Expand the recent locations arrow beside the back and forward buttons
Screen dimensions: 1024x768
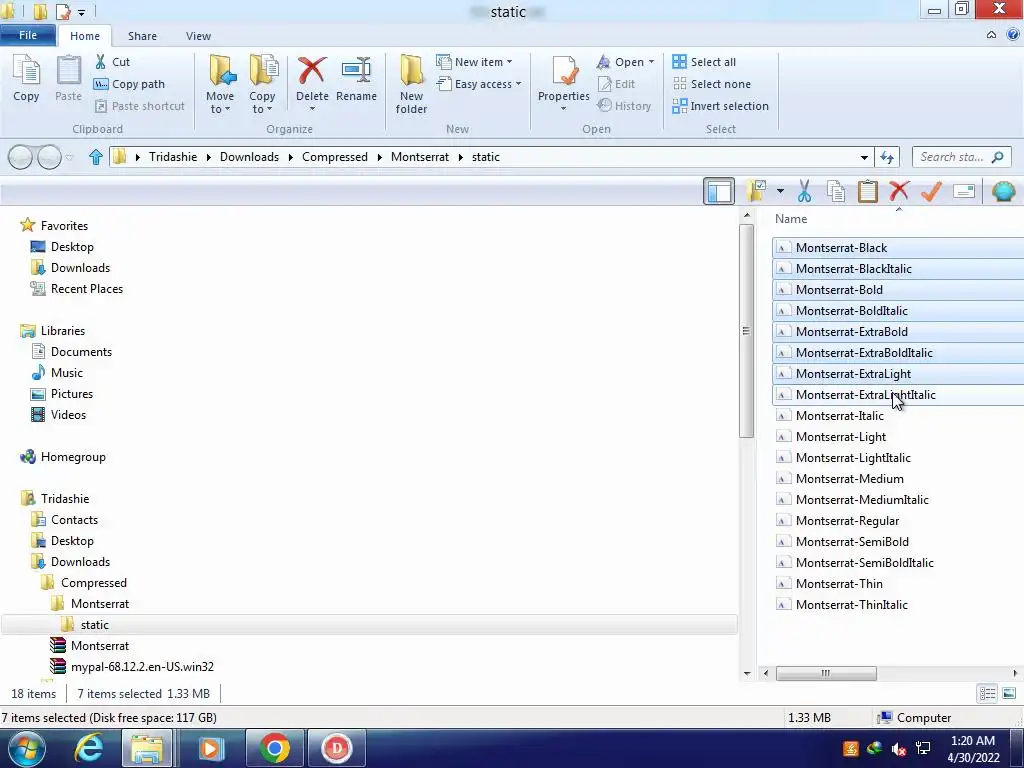[x=70, y=157]
